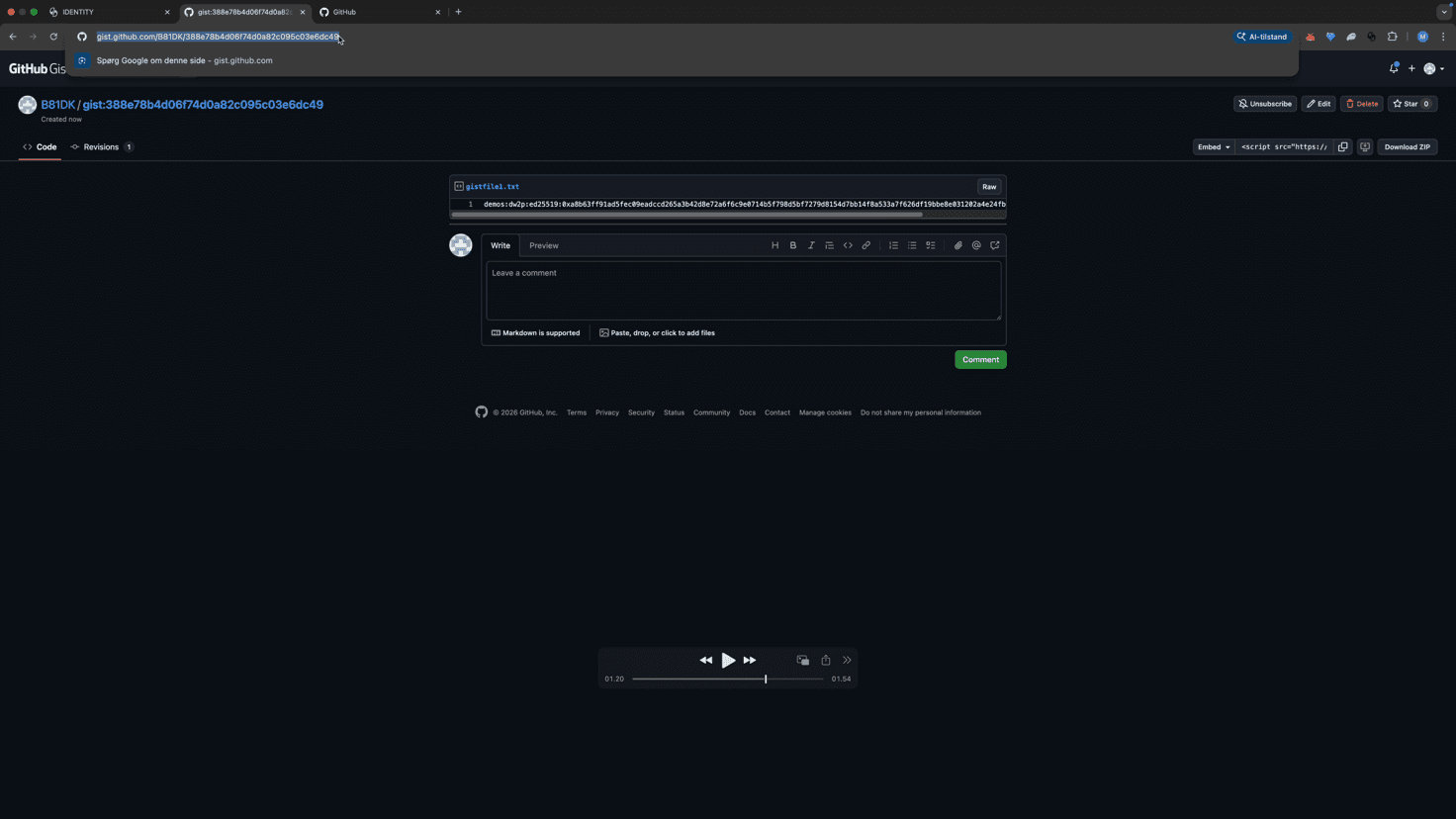
Task: Expand the browser extensions puzzle menu
Action: point(1392,37)
